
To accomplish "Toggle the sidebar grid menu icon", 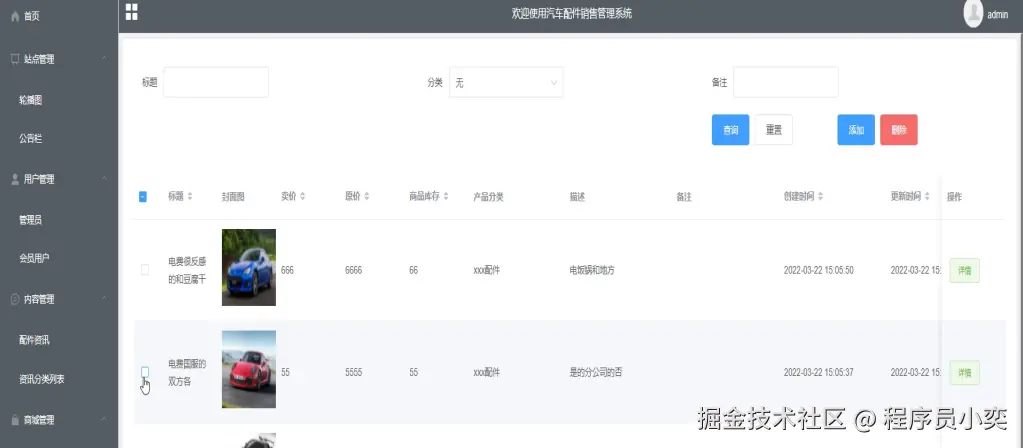I will click(x=131, y=12).
